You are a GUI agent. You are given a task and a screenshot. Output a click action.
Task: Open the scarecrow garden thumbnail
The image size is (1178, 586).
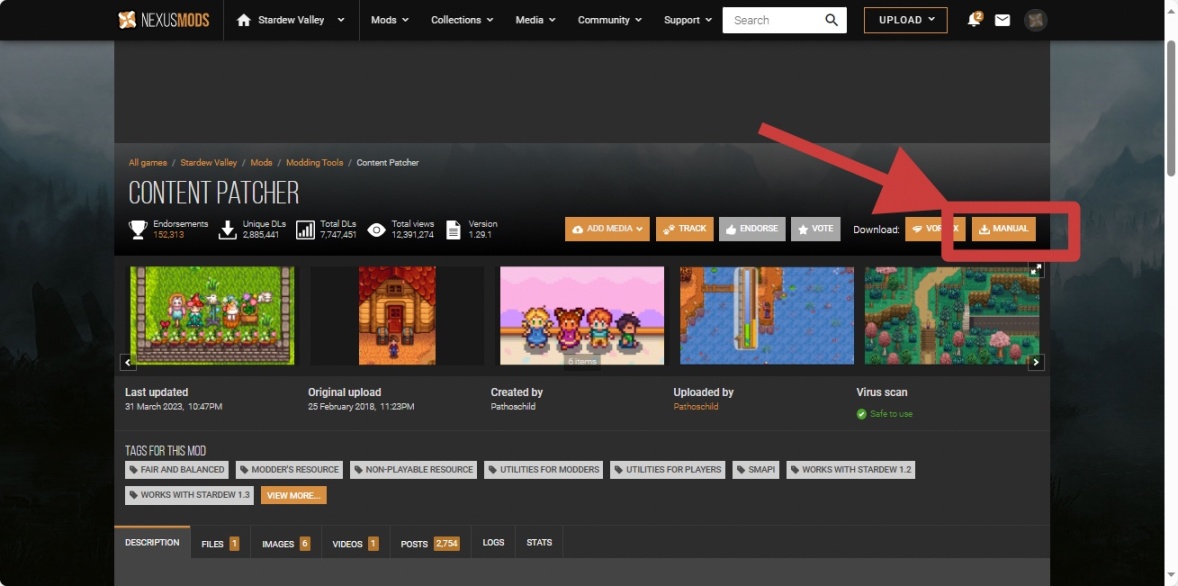pos(212,316)
